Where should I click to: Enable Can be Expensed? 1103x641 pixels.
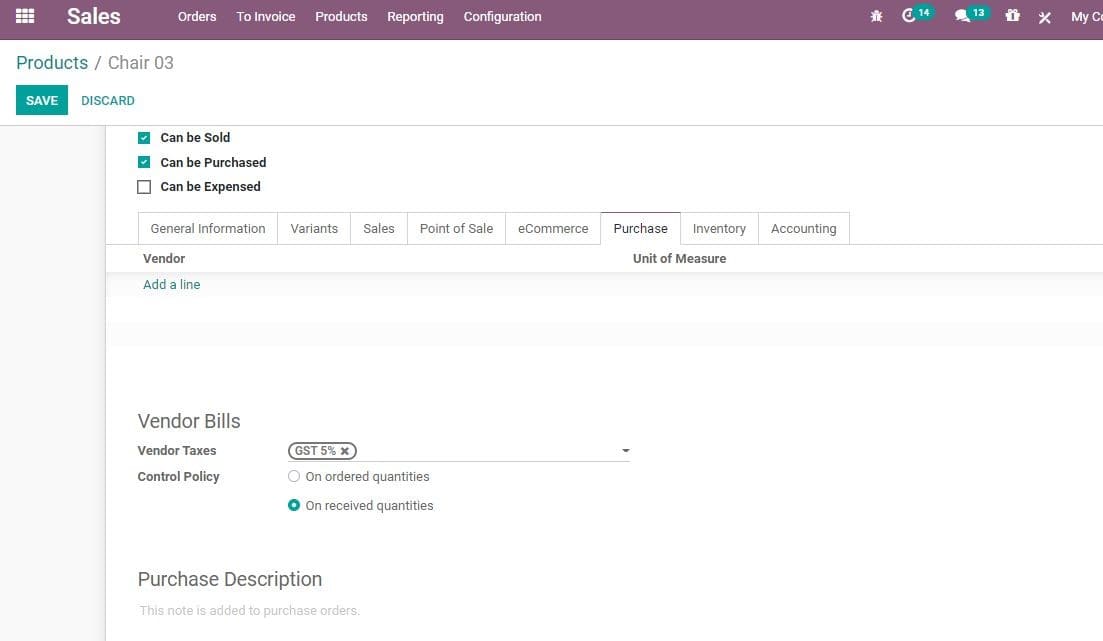coord(144,186)
